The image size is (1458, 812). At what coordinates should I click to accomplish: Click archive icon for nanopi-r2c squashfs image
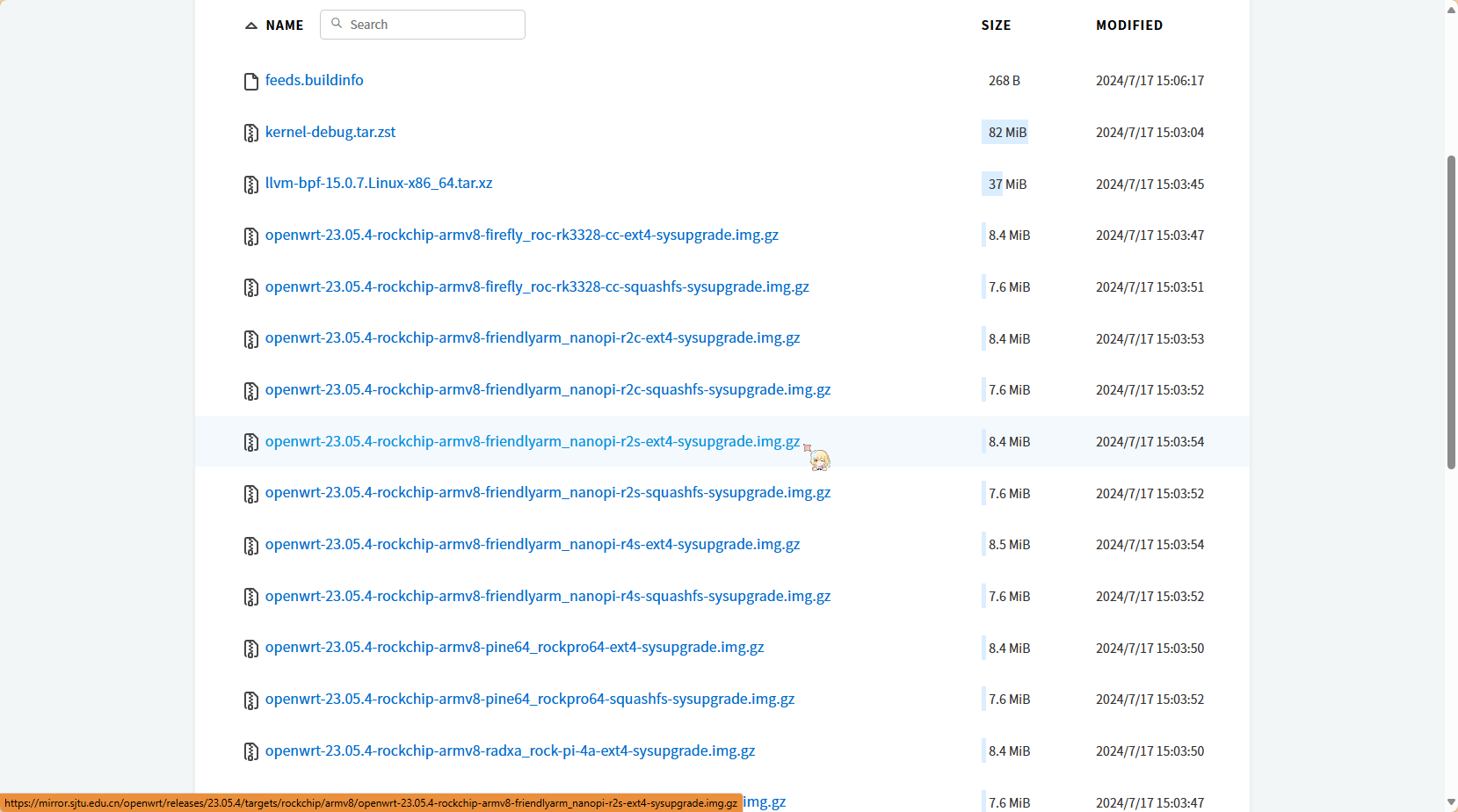point(251,391)
